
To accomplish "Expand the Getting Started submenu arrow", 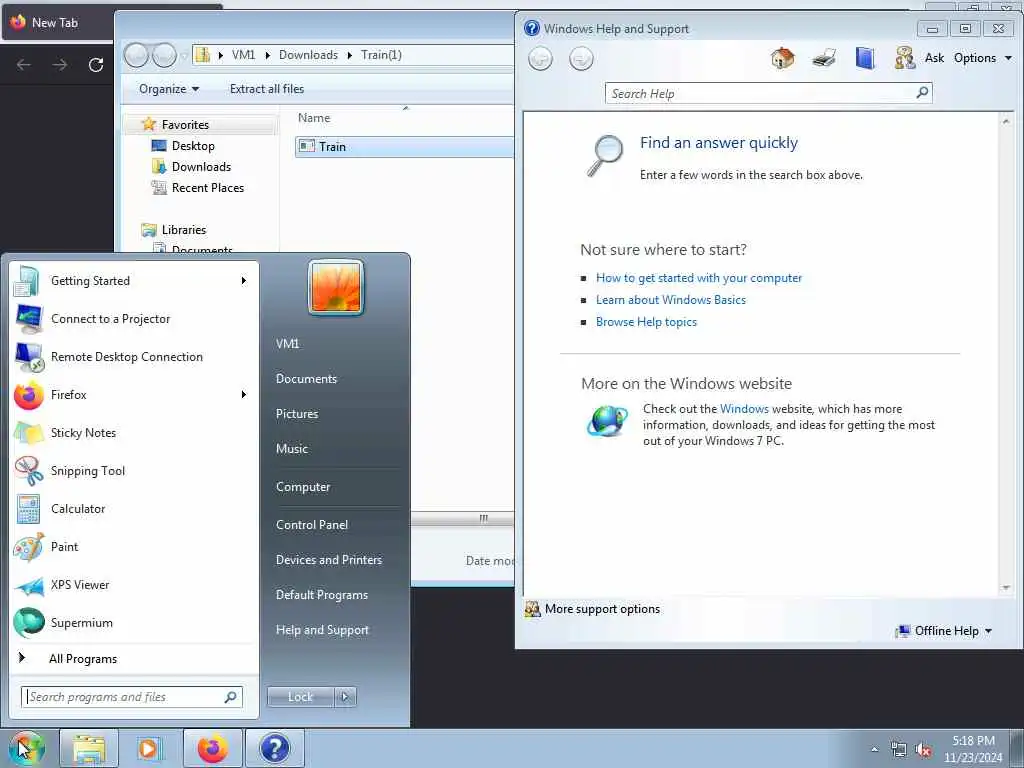I will (x=244, y=281).
